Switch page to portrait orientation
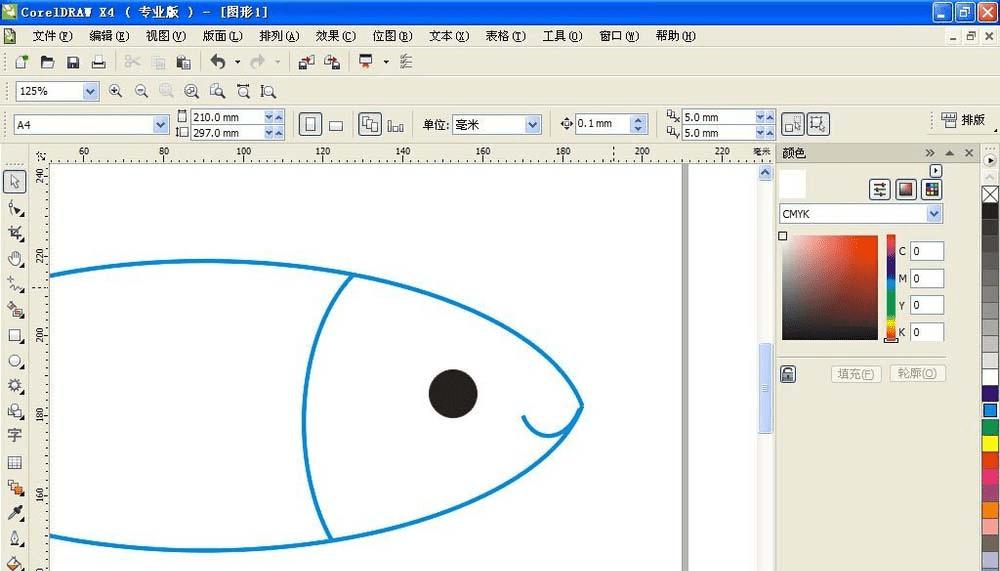 (310, 124)
